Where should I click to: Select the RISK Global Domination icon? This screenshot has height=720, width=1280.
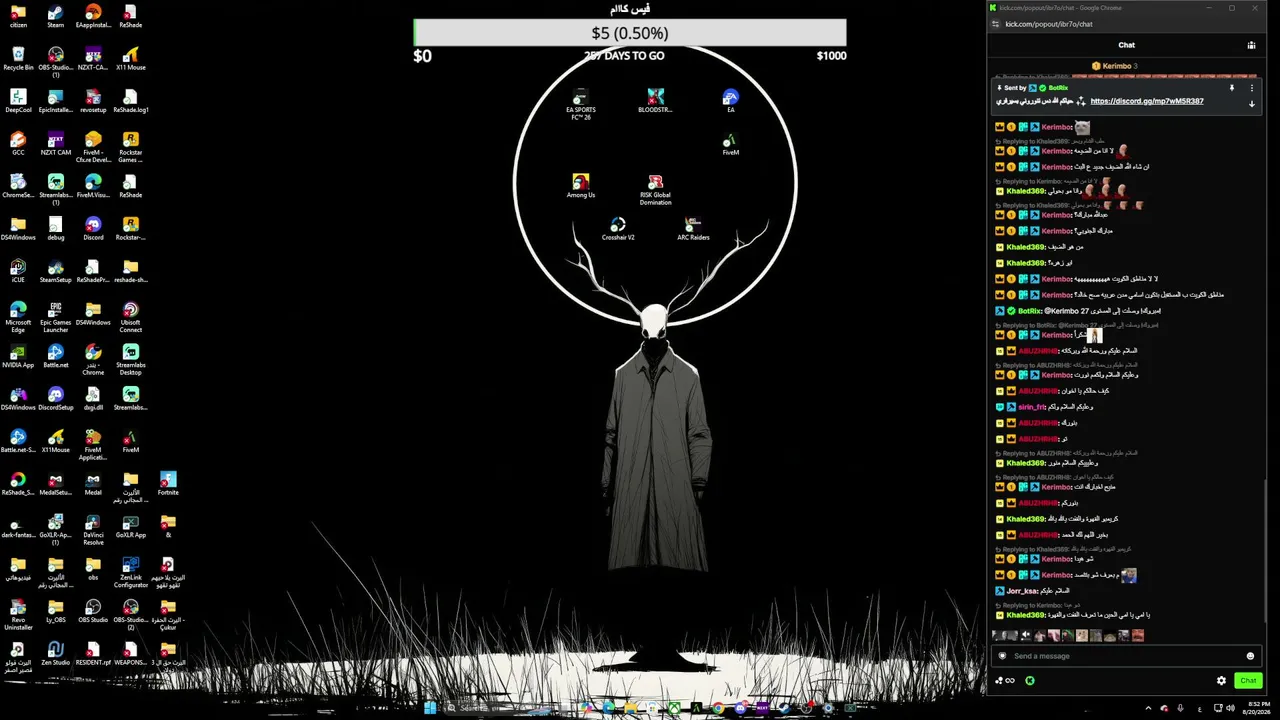click(655, 190)
